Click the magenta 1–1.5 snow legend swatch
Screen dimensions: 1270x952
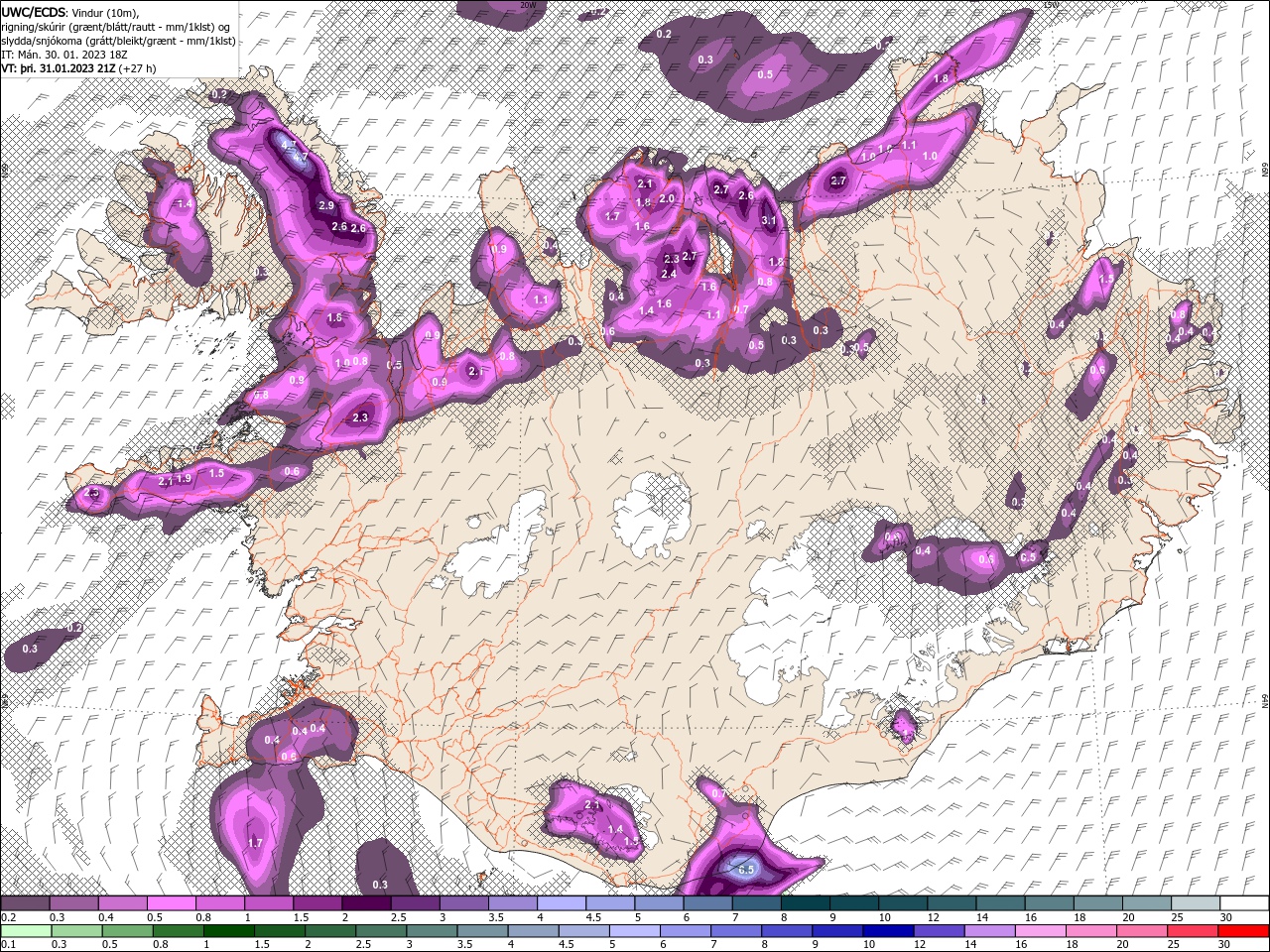269,903
